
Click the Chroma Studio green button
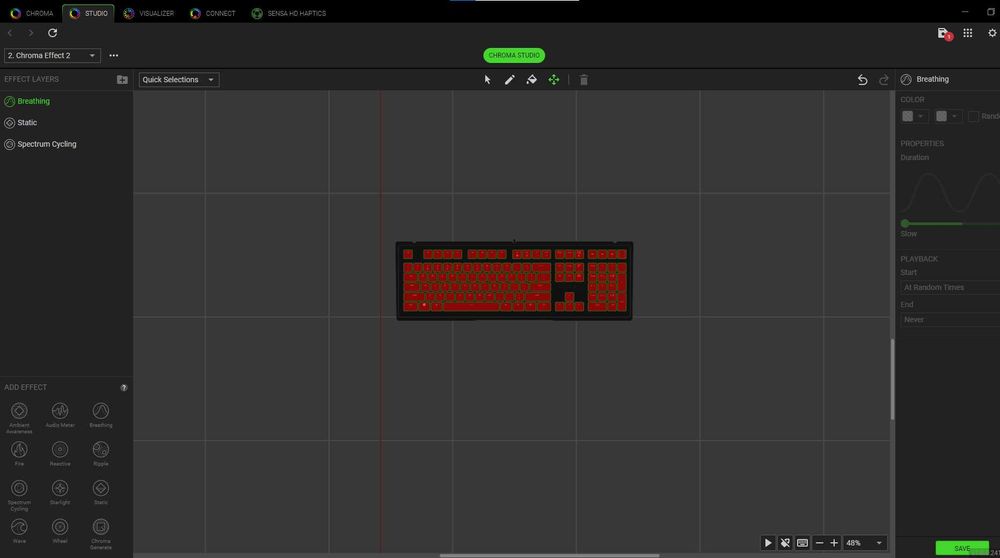tap(514, 55)
